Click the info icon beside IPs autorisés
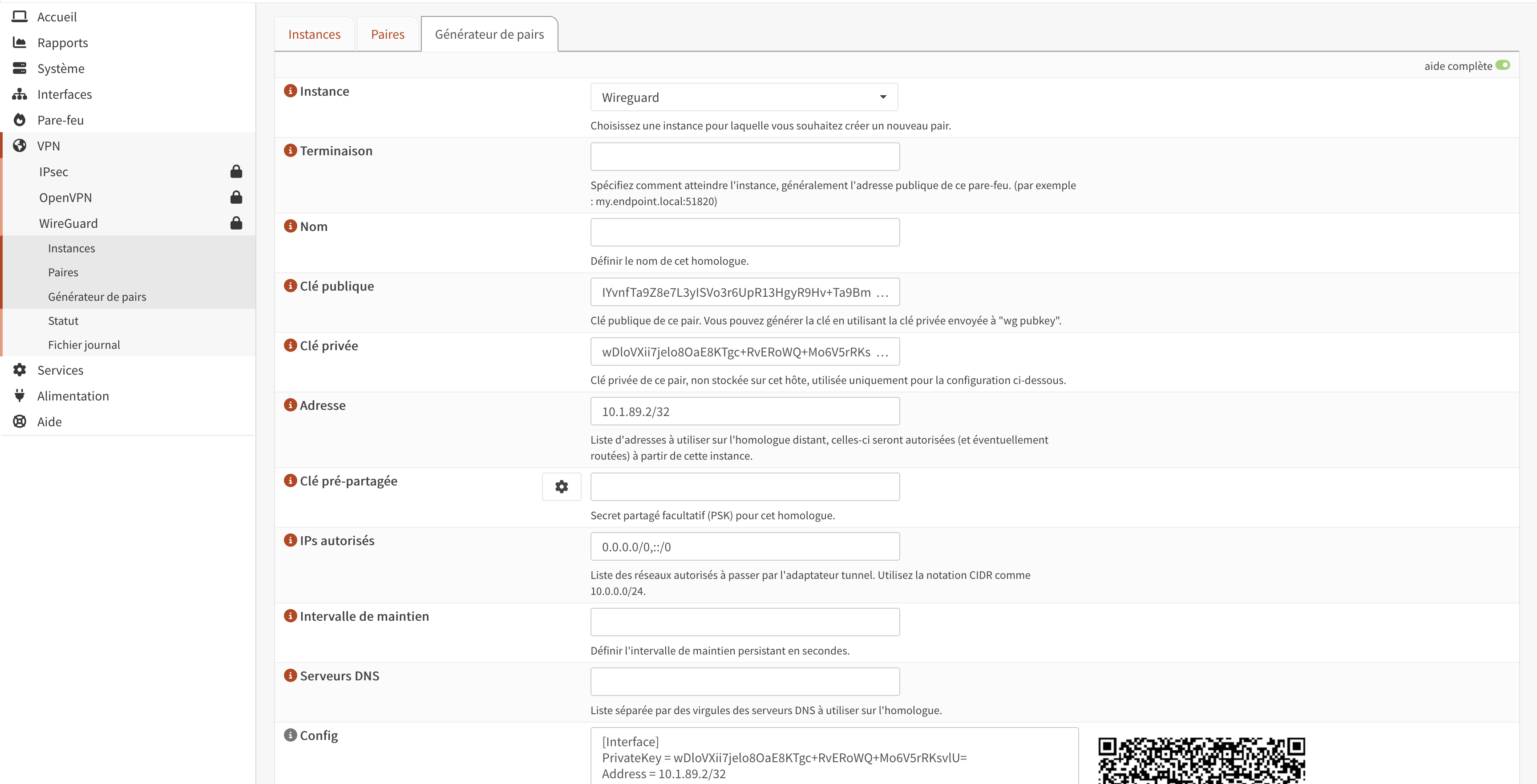 click(290, 540)
